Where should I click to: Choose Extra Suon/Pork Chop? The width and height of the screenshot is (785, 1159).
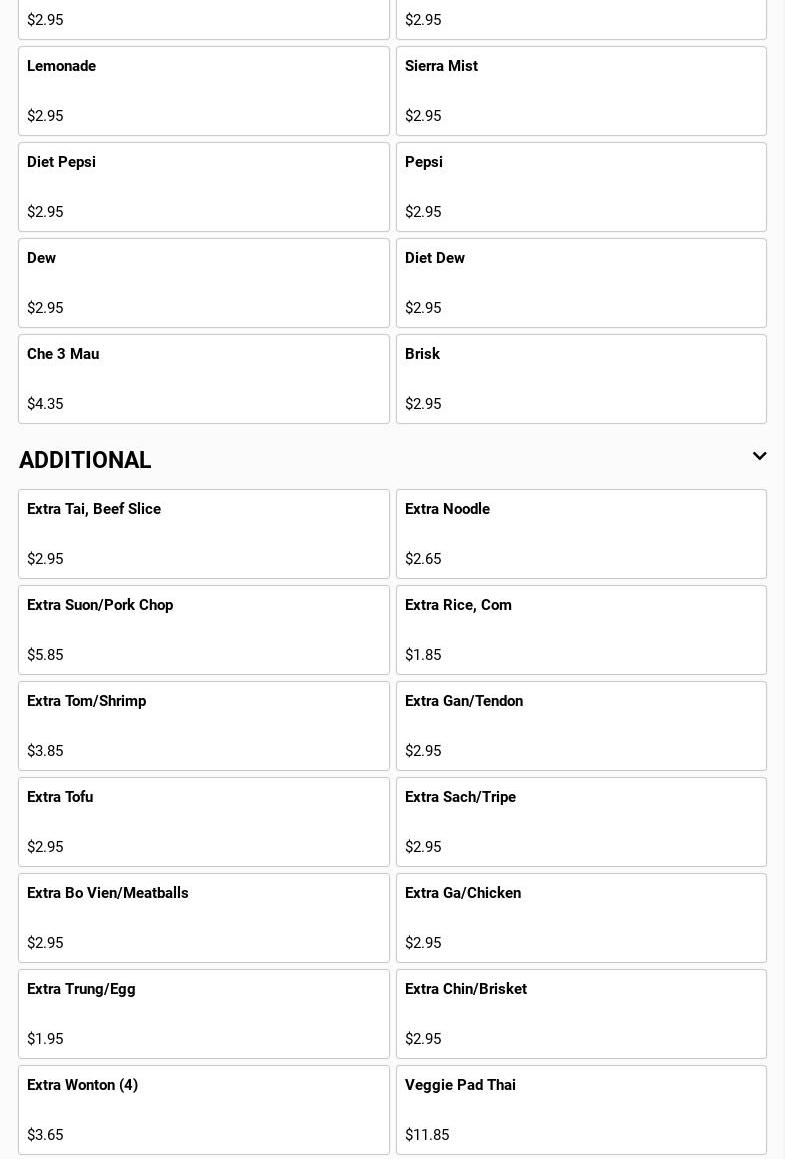click(203, 630)
